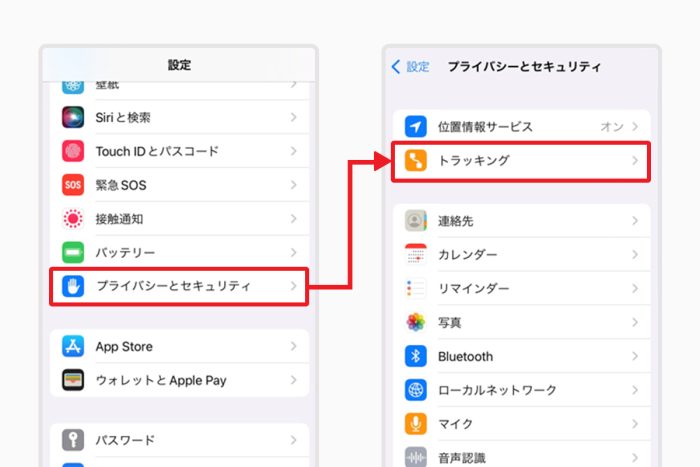Tap the 位置情報サービス arrow icon

416,127
